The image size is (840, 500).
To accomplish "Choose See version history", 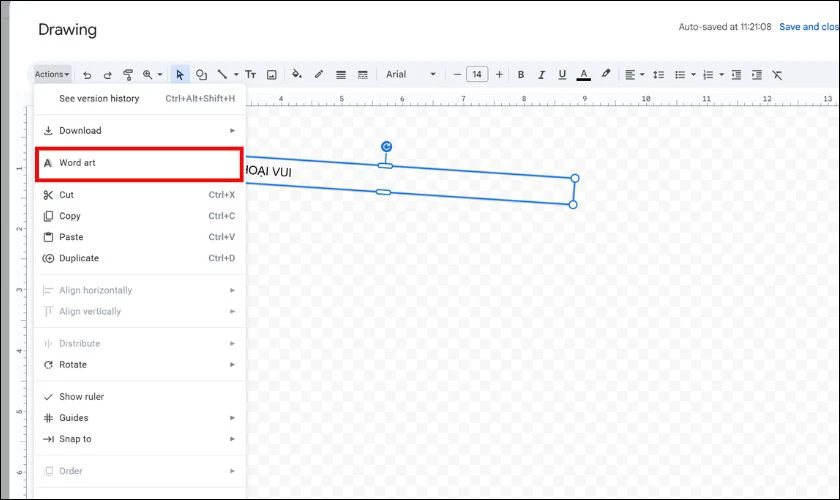I will pos(140,99).
